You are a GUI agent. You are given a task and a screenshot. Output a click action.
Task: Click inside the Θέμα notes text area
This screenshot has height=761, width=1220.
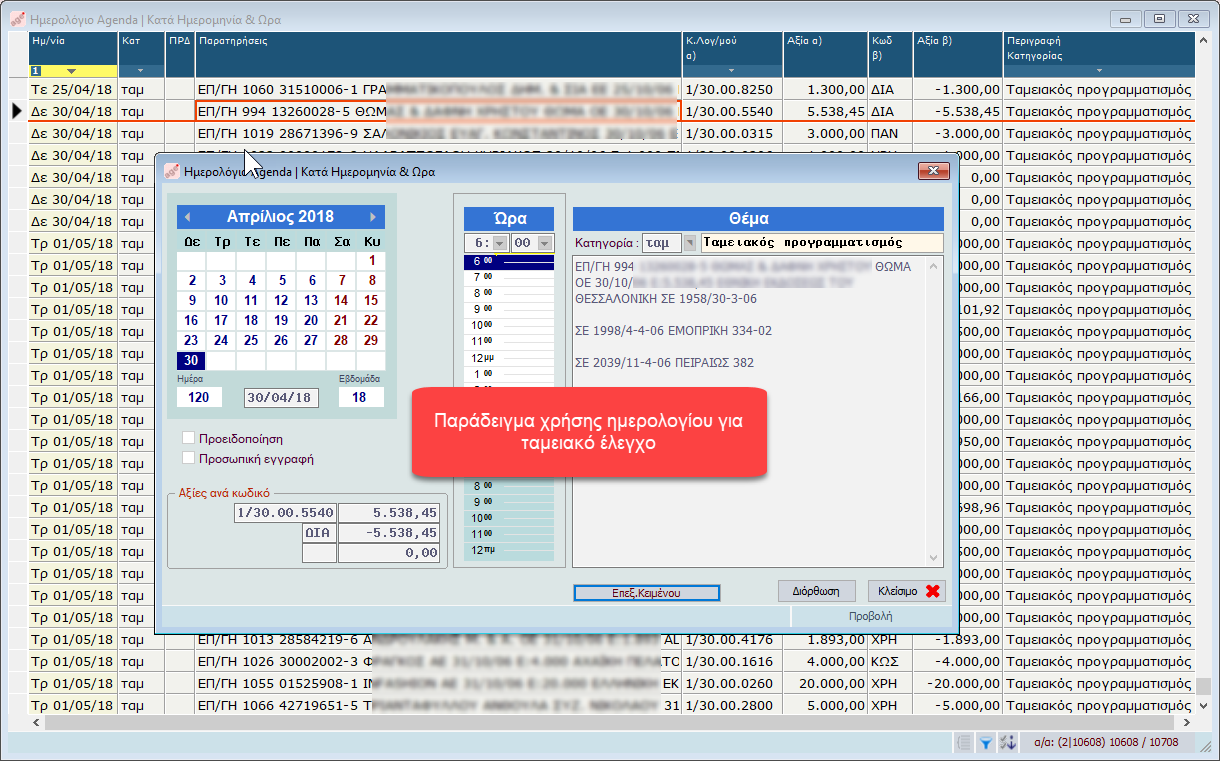(750, 410)
